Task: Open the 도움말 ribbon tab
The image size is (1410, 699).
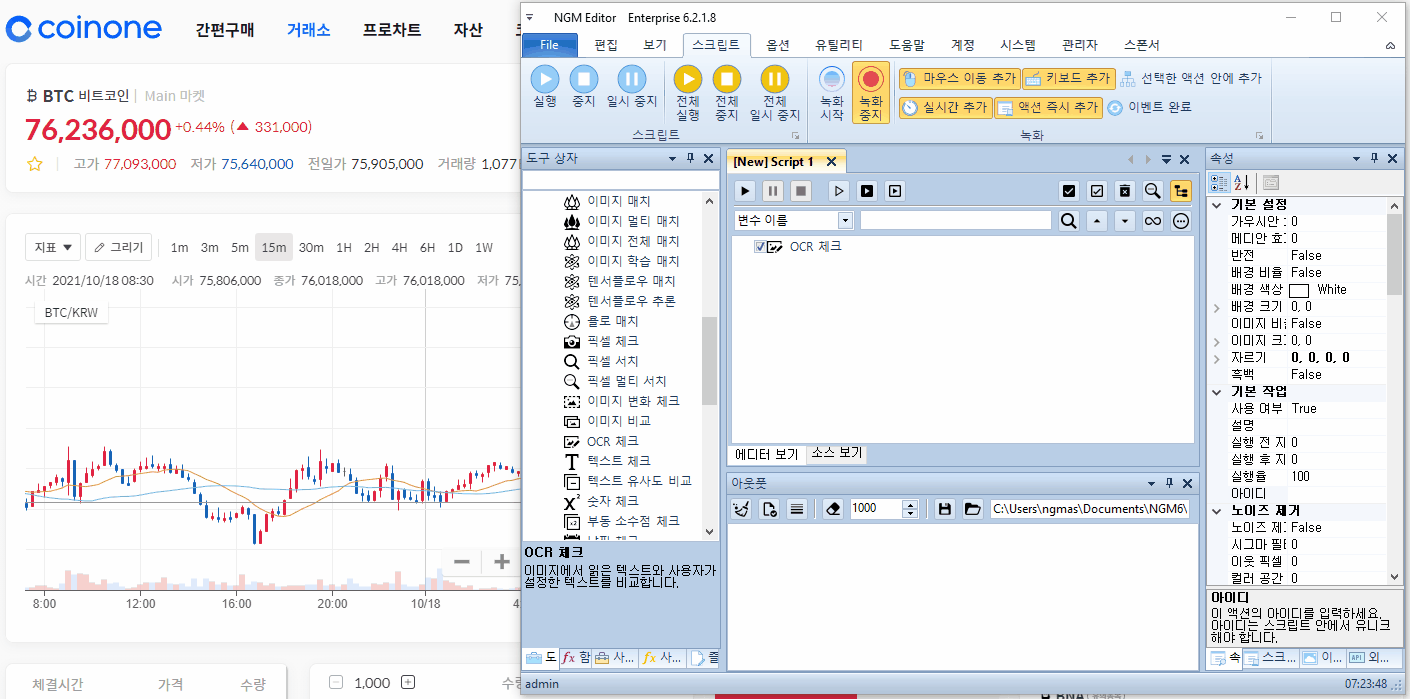Action: (x=907, y=45)
